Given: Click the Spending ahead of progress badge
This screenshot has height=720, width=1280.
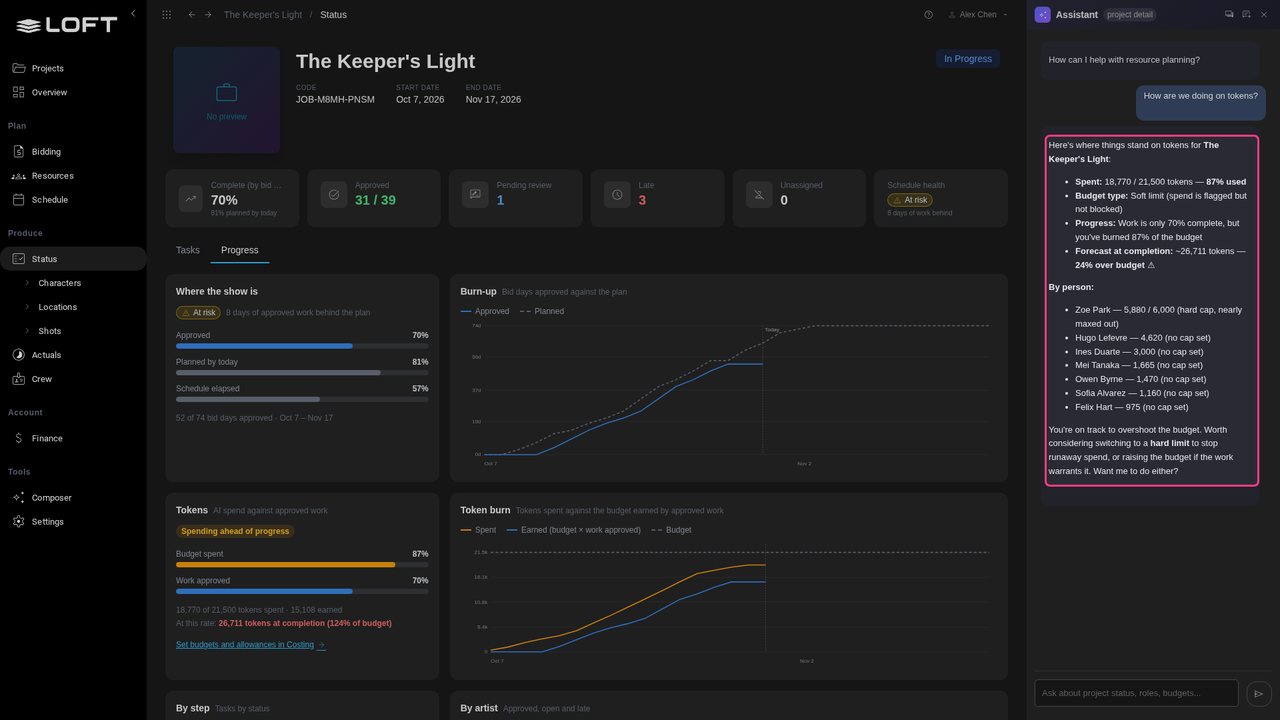Looking at the screenshot, I should (235, 531).
